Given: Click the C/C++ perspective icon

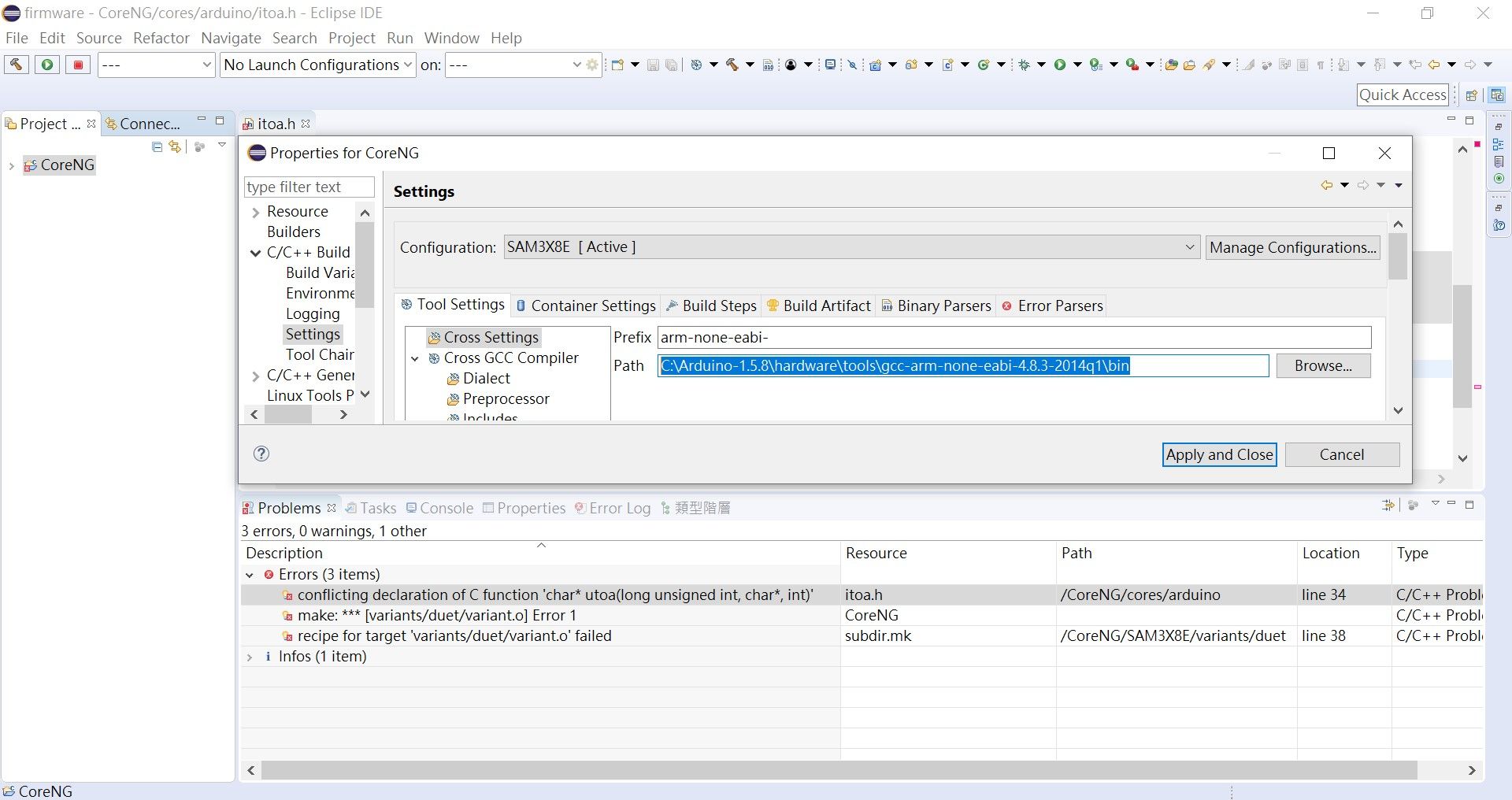Looking at the screenshot, I should pyautogui.click(x=1497, y=95).
